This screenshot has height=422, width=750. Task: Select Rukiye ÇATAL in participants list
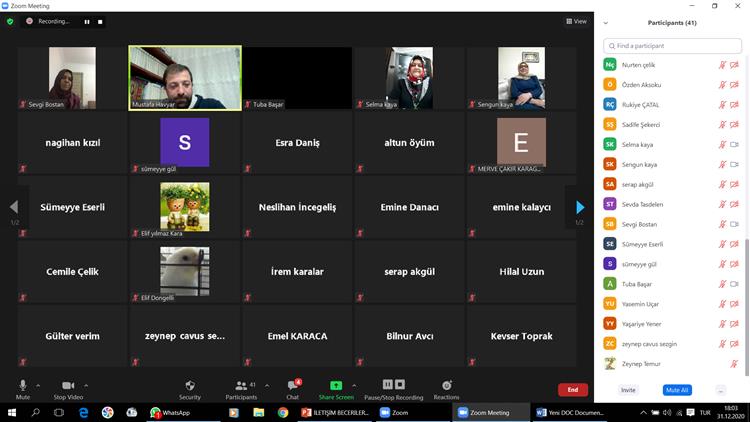[672, 105]
